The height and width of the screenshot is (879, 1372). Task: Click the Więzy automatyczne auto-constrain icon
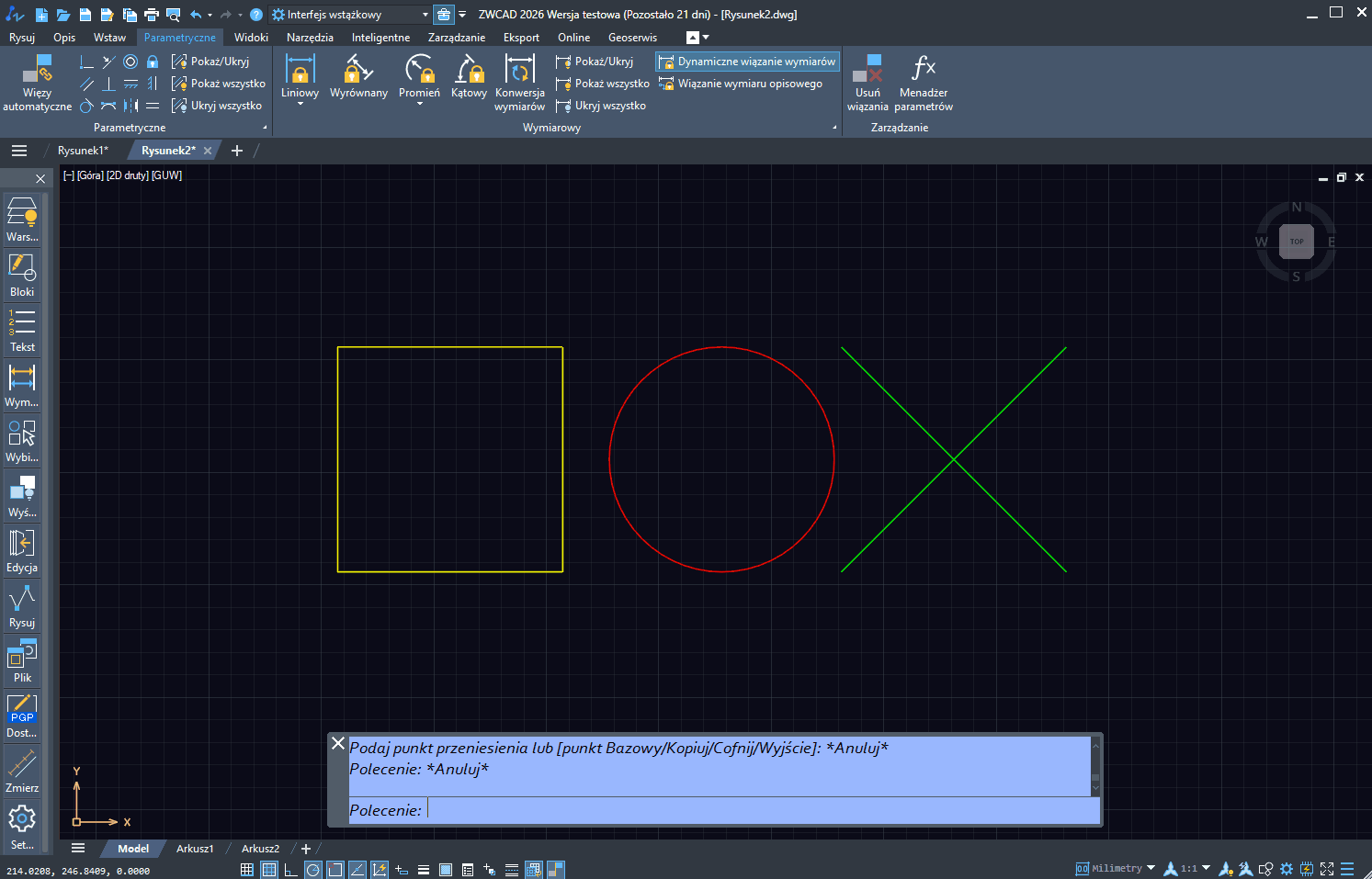tap(37, 69)
